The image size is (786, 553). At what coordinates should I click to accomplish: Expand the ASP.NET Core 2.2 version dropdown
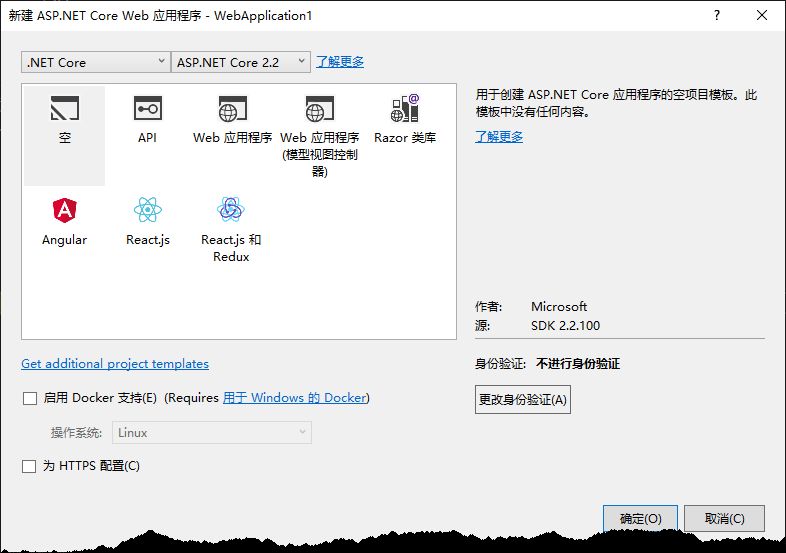[241, 62]
